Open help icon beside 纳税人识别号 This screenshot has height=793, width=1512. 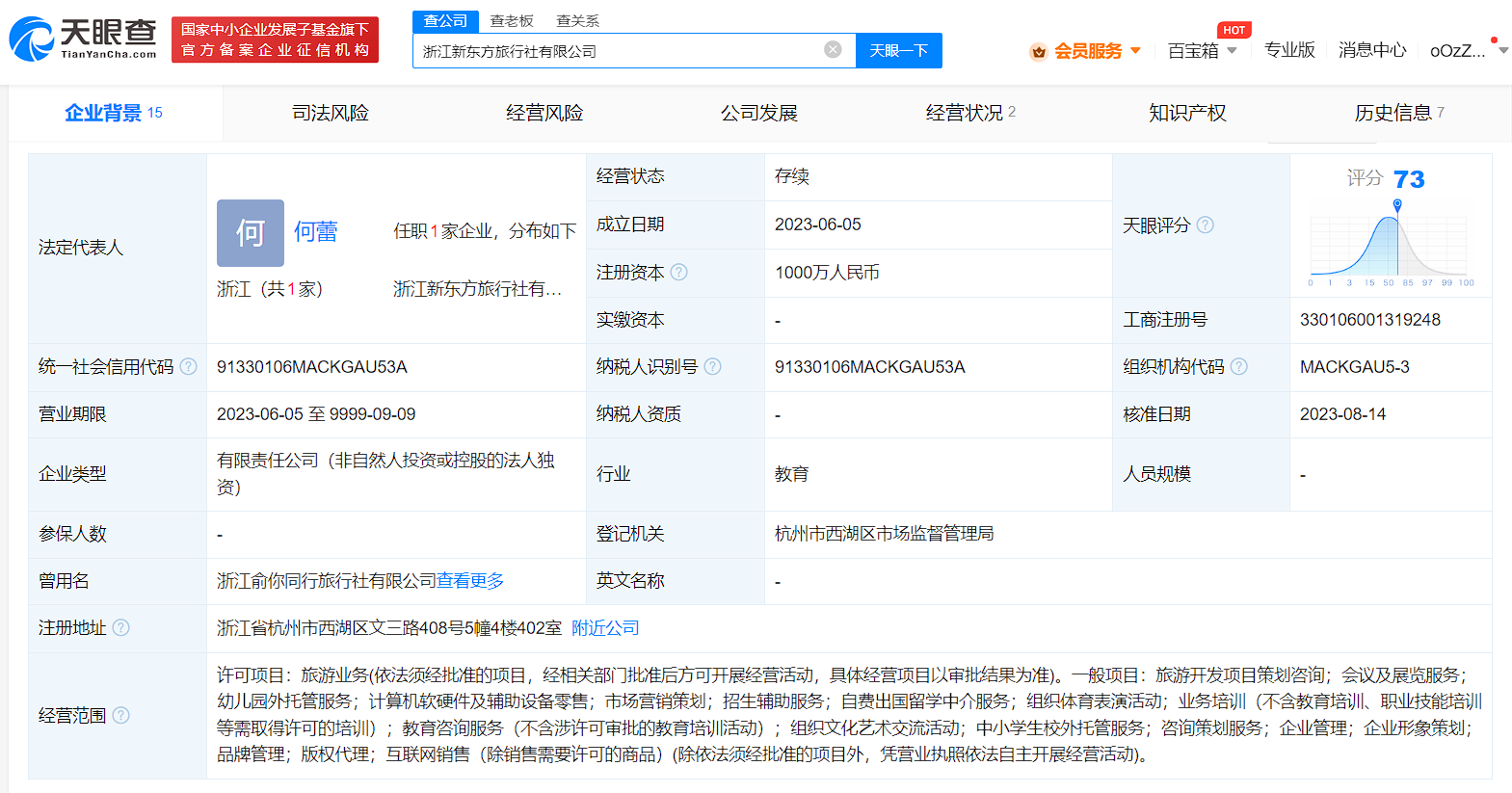point(712,366)
